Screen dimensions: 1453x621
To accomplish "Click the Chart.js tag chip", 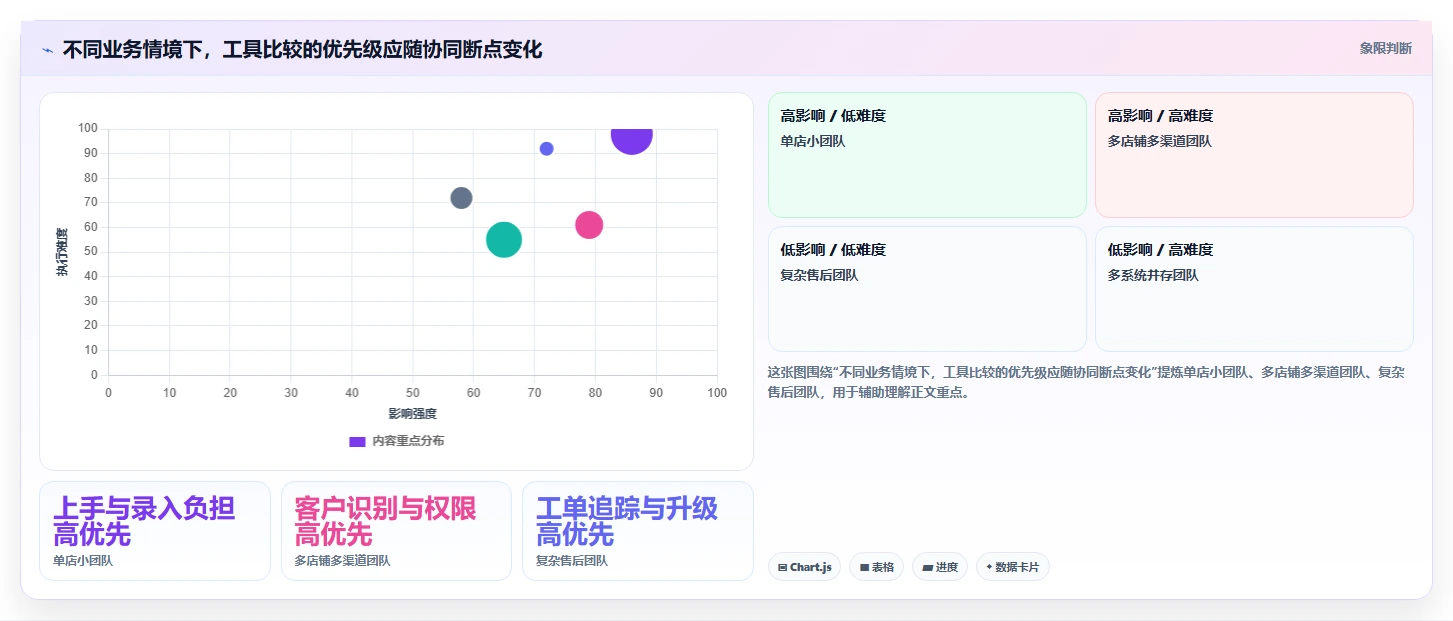I will [x=804, y=567].
